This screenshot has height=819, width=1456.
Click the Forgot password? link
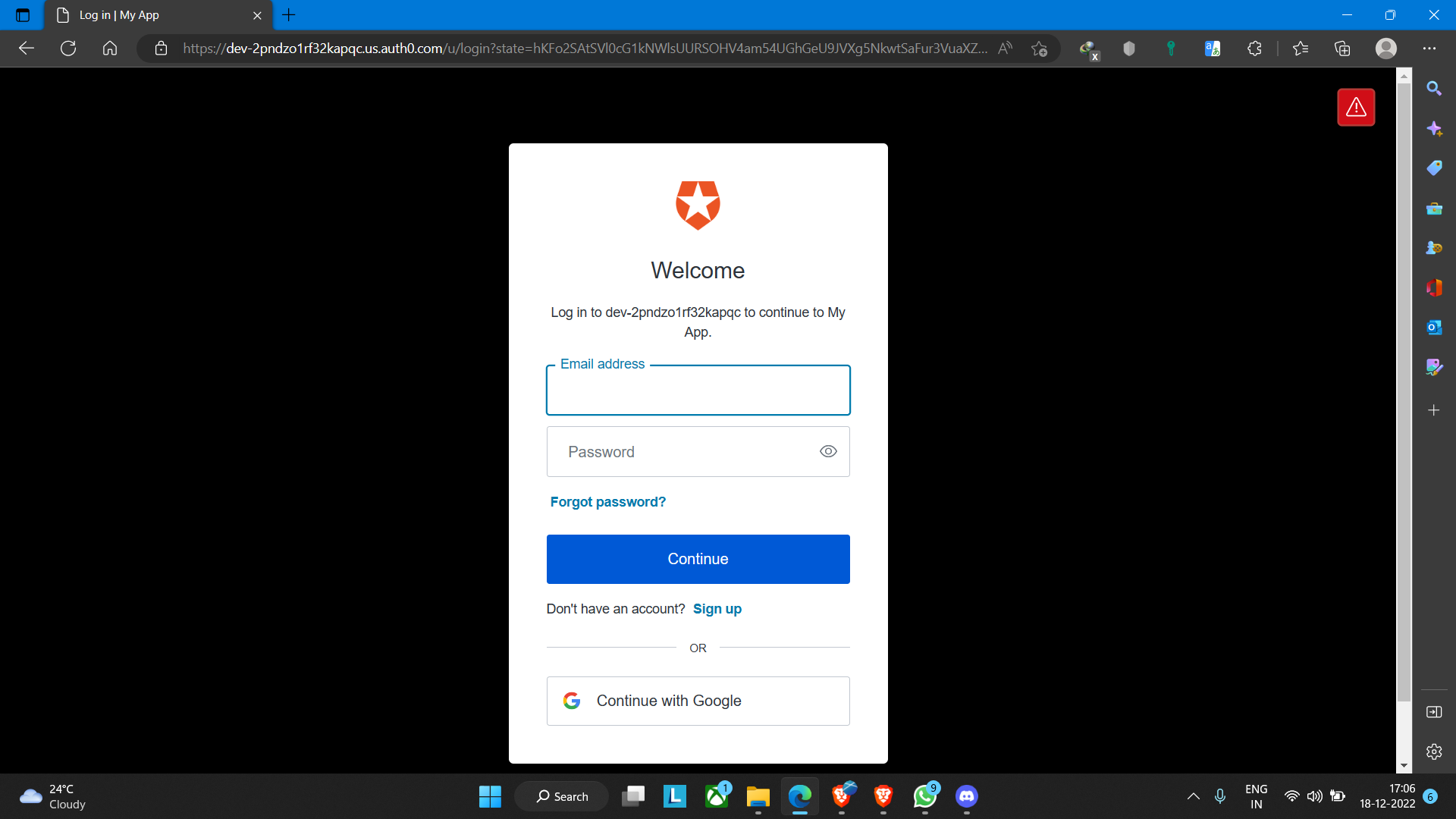pos(607,502)
